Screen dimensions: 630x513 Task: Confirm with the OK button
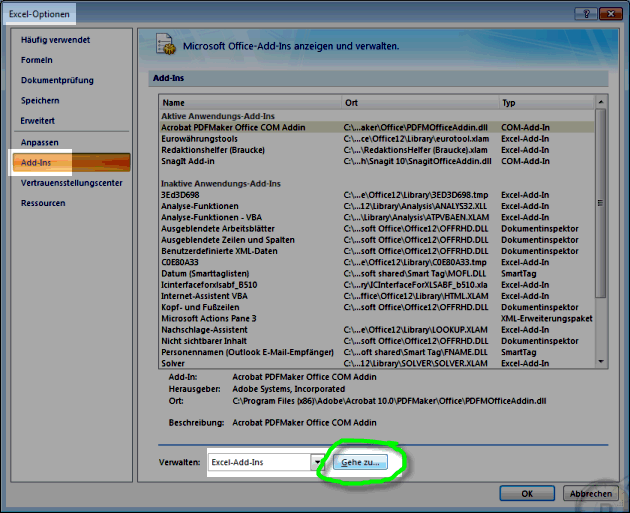(527, 493)
